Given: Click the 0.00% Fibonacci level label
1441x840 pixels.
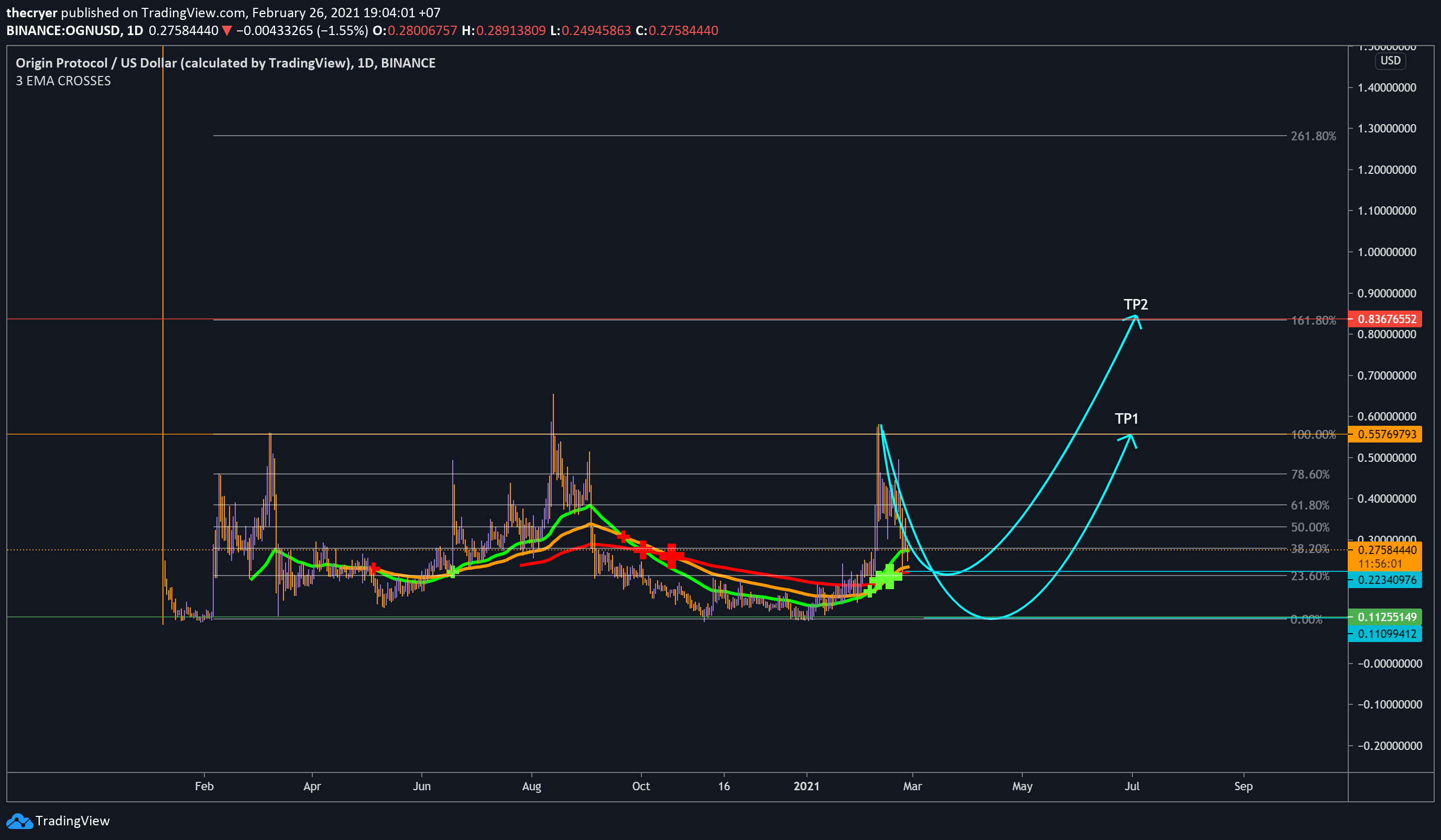Looking at the screenshot, I should tap(1306, 620).
